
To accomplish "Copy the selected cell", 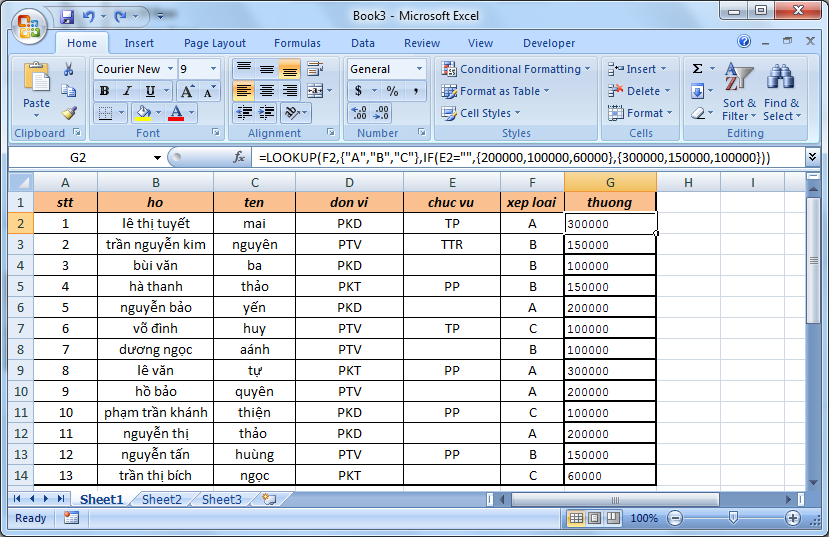I will (69, 91).
